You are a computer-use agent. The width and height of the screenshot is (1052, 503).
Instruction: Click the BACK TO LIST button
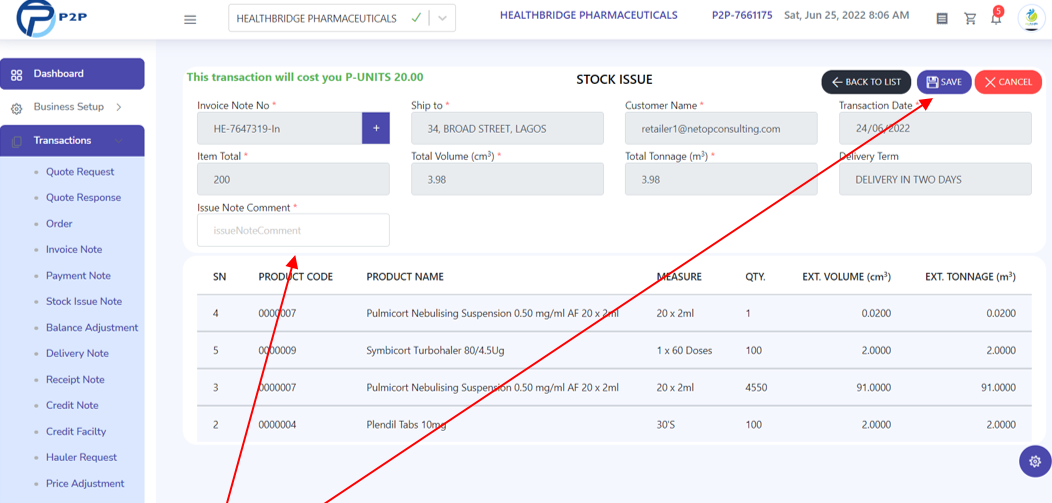coord(866,82)
